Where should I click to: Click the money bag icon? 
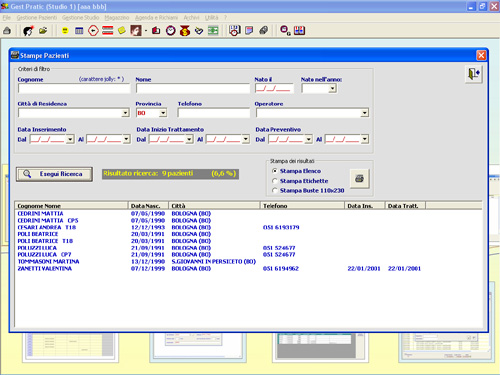tap(185, 31)
